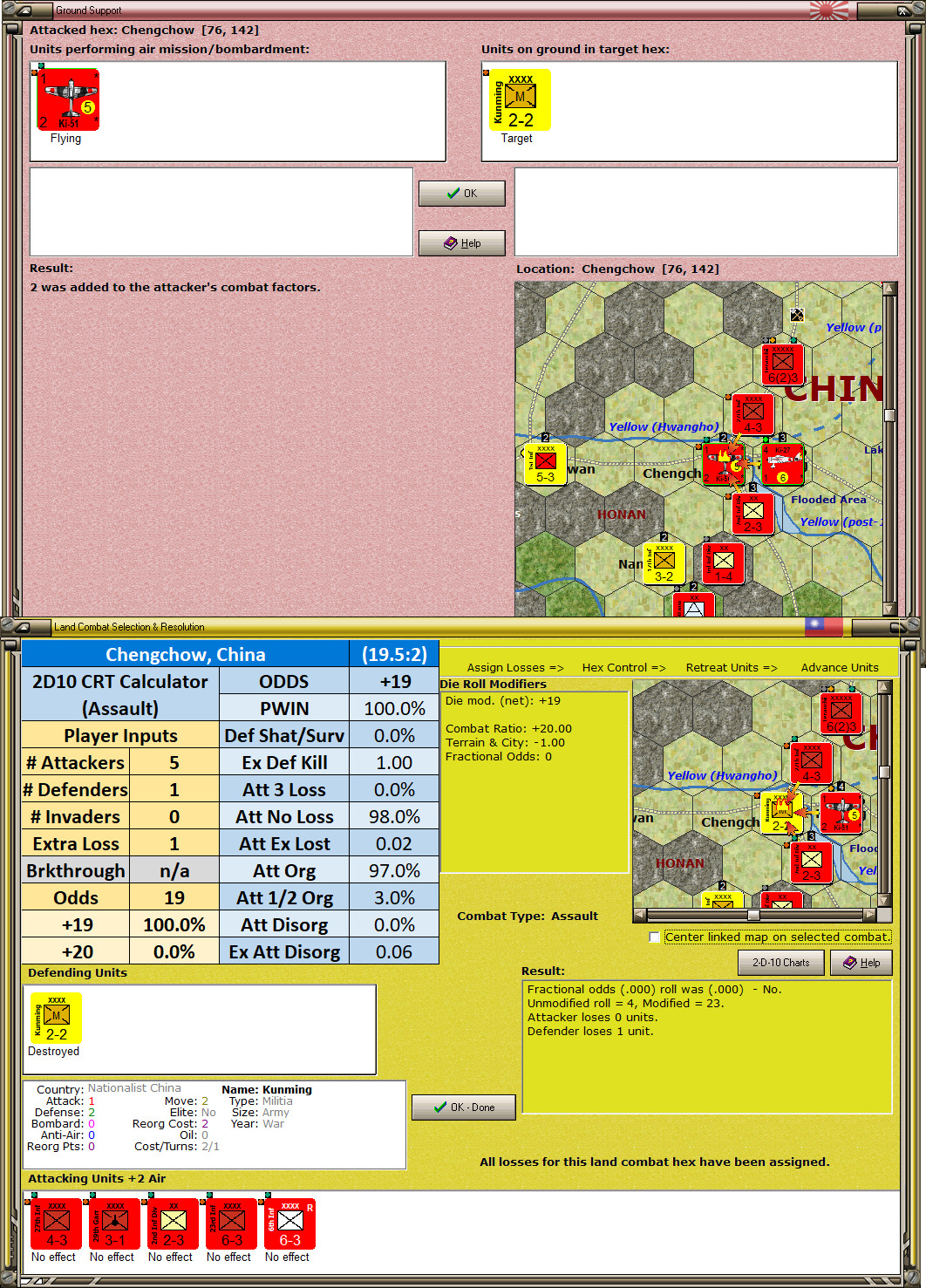Image resolution: width=926 pixels, height=1288 pixels.
Task: Click Nationalist China flag in Land Combat titlebar
Action: tap(823, 625)
